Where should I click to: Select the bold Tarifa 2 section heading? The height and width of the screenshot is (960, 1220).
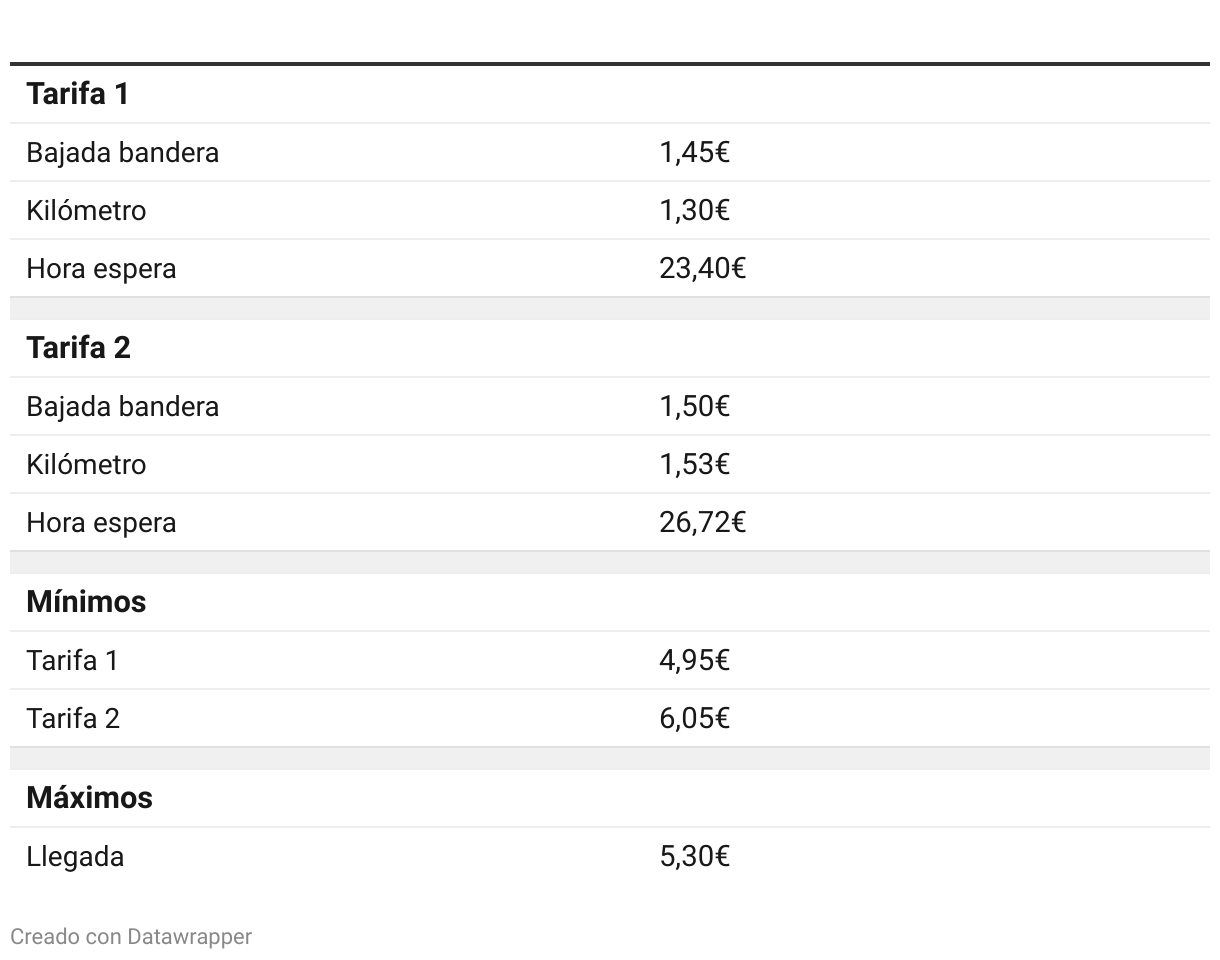78,348
